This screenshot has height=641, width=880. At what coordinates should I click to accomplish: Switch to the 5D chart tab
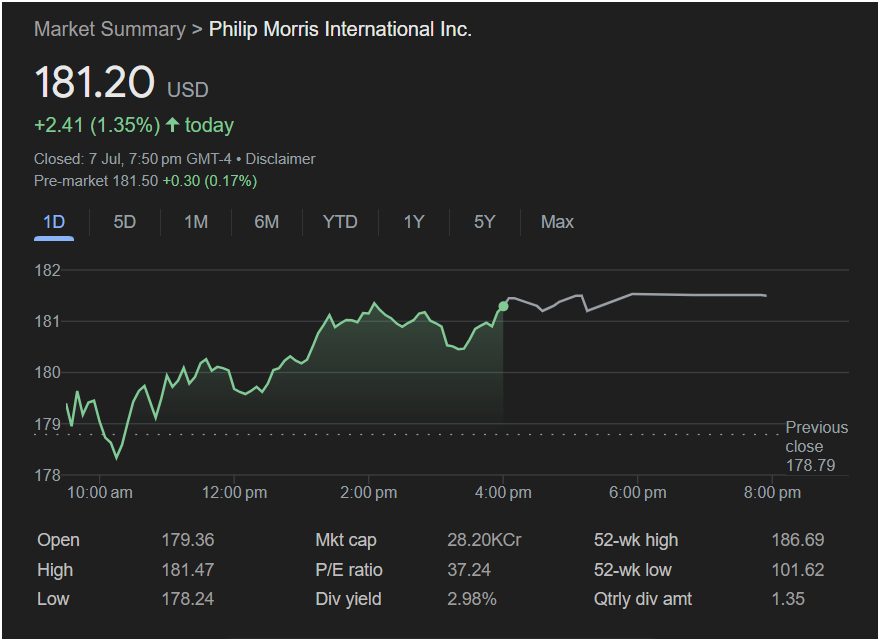point(125,222)
